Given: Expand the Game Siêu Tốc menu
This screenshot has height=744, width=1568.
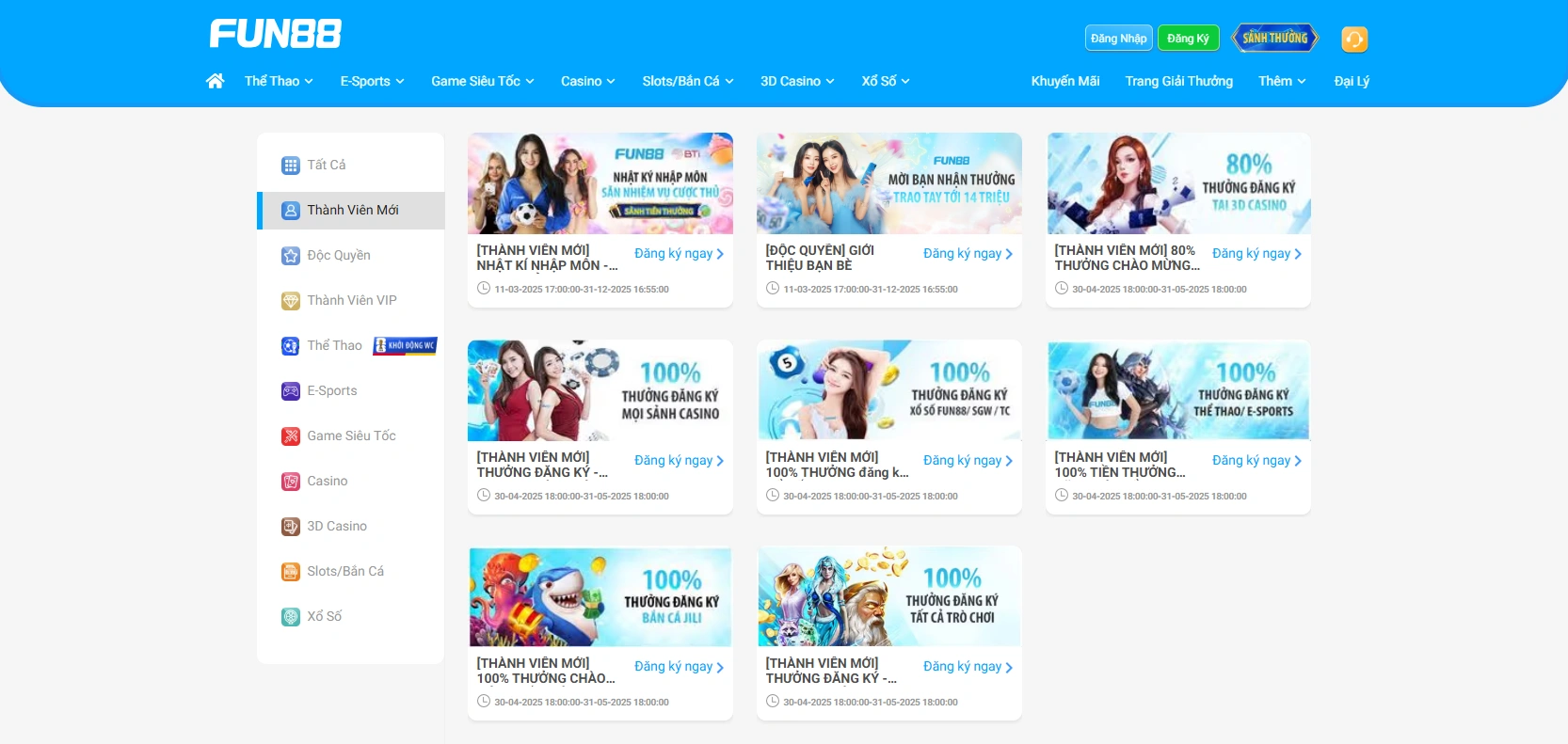Looking at the screenshot, I should (483, 81).
